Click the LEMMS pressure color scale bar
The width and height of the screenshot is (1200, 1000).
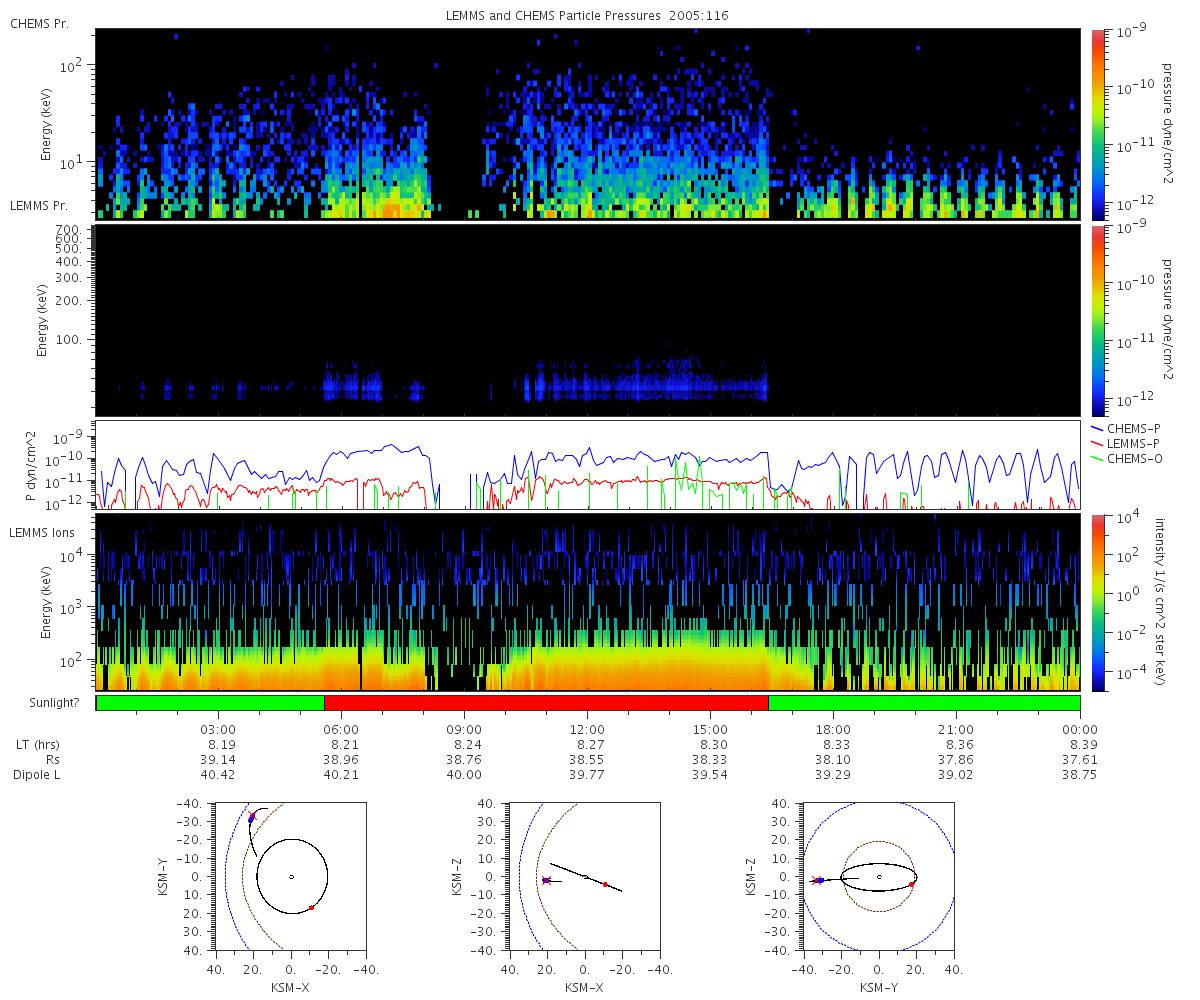coord(1097,320)
